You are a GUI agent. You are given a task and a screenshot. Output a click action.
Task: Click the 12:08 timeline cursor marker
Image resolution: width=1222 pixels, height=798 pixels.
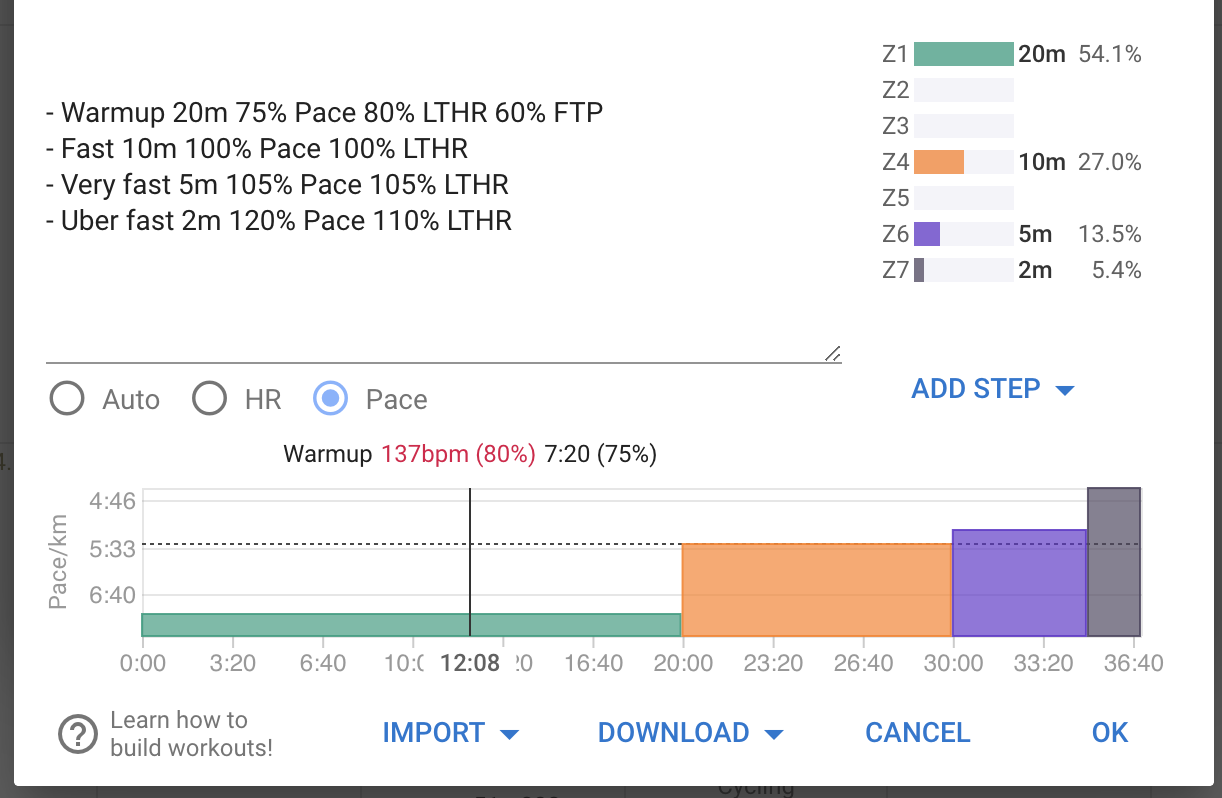[x=470, y=663]
